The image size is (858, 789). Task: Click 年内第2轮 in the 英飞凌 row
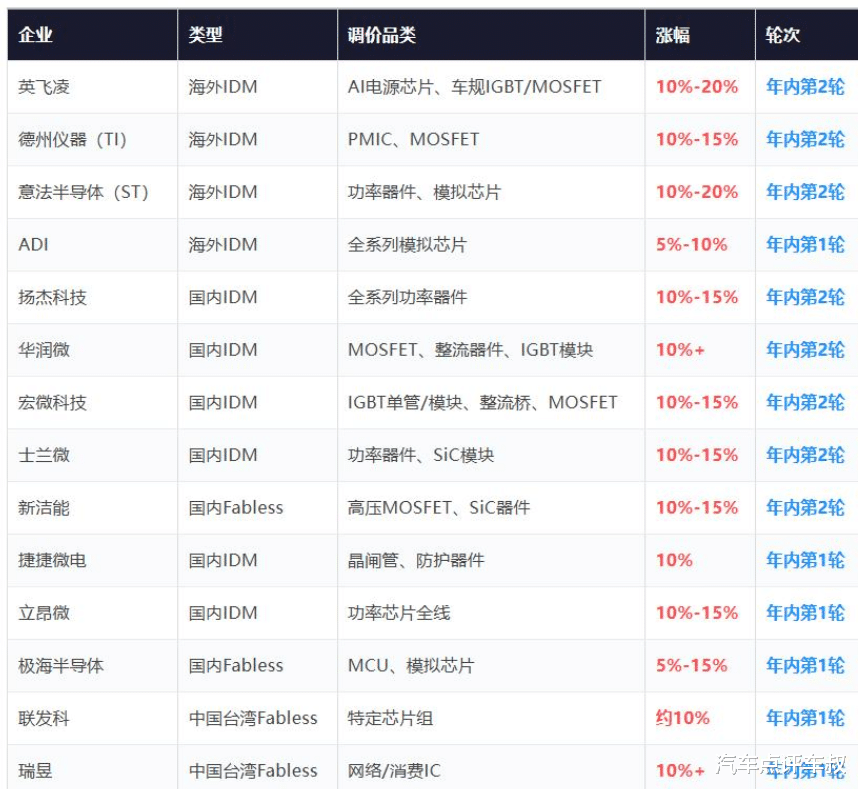coord(805,87)
